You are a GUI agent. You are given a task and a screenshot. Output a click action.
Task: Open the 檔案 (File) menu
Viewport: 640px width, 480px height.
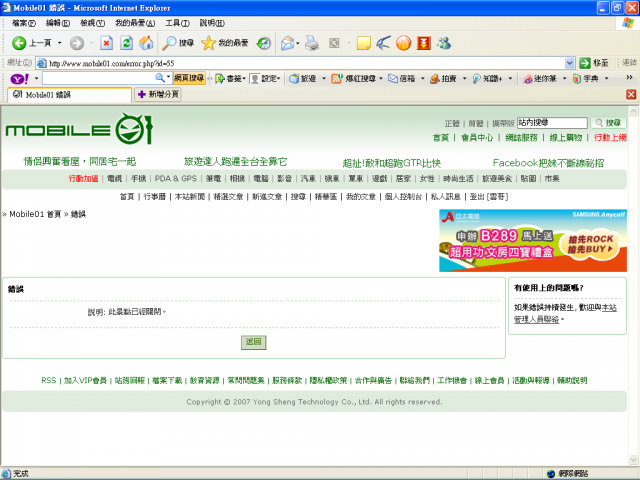[24, 23]
